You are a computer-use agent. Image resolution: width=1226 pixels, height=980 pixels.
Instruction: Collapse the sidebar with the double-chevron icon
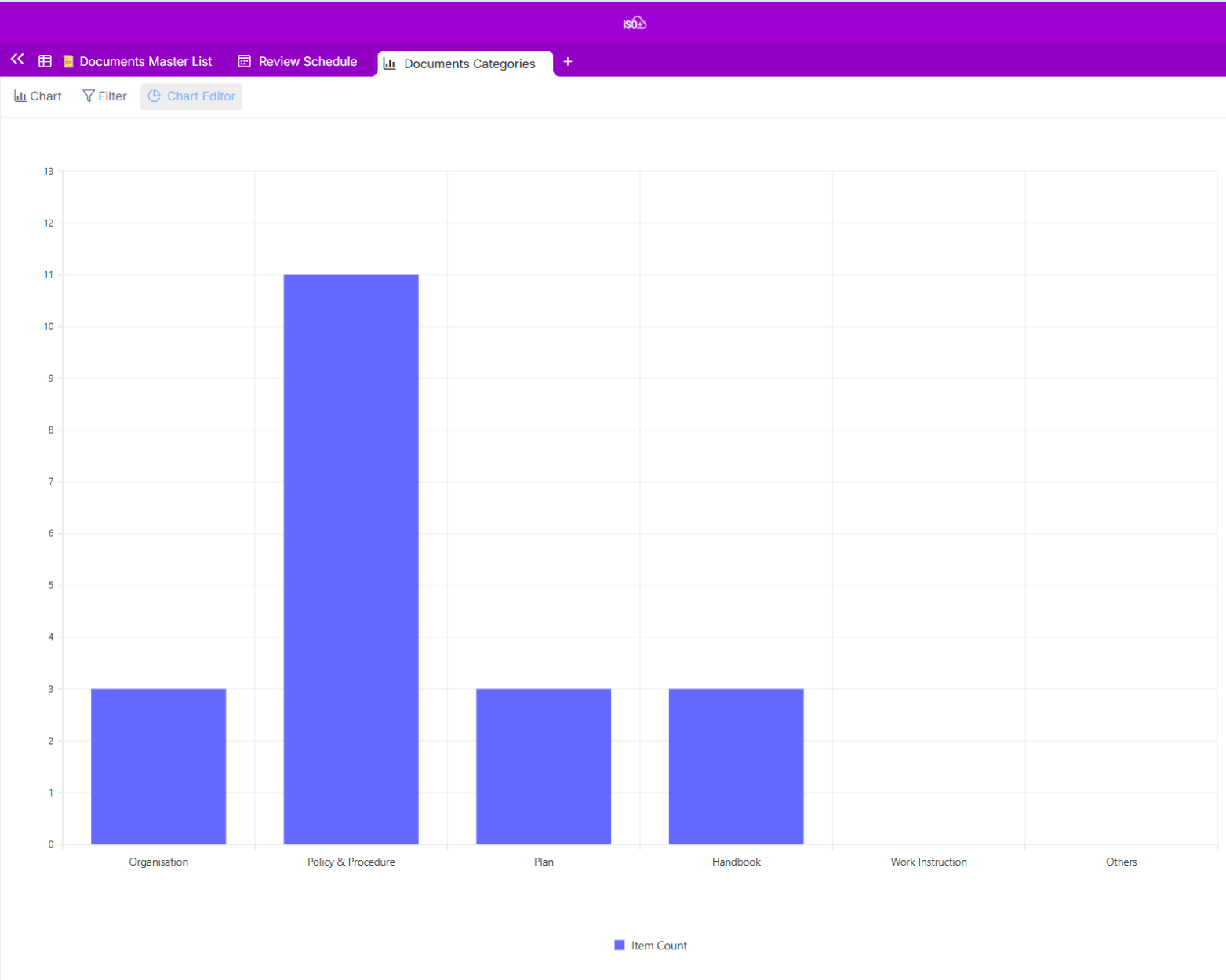click(x=17, y=60)
